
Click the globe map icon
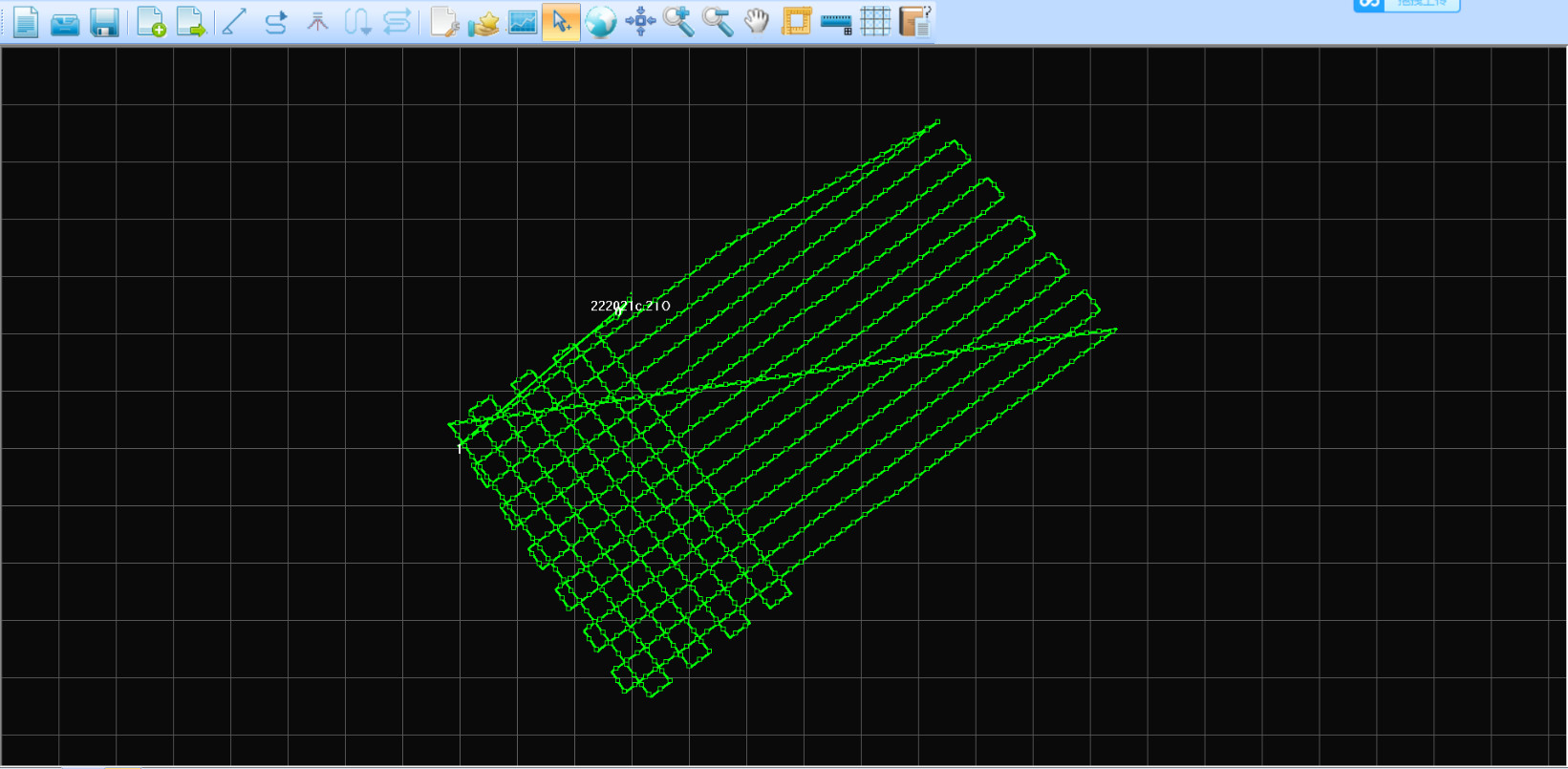(601, 22)
